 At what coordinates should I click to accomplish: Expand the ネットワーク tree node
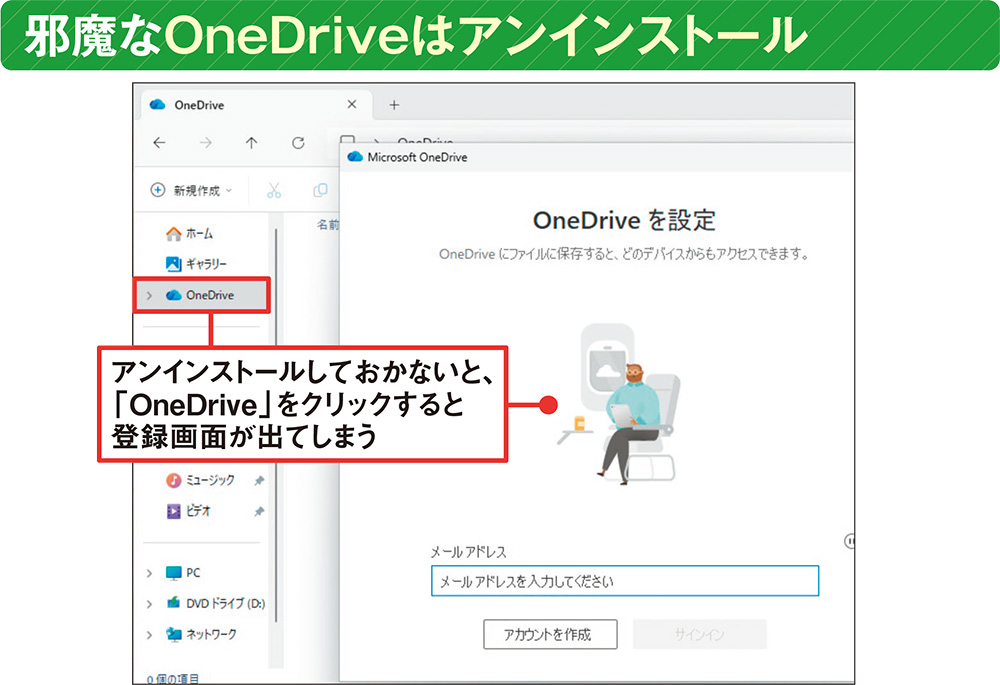(149, 635)
